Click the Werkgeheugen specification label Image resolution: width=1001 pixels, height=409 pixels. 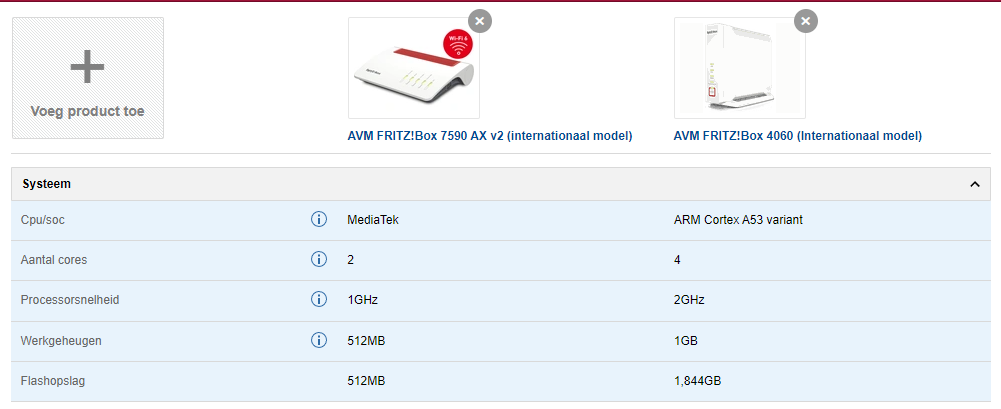pyautogui.click(x=61, y=340)
